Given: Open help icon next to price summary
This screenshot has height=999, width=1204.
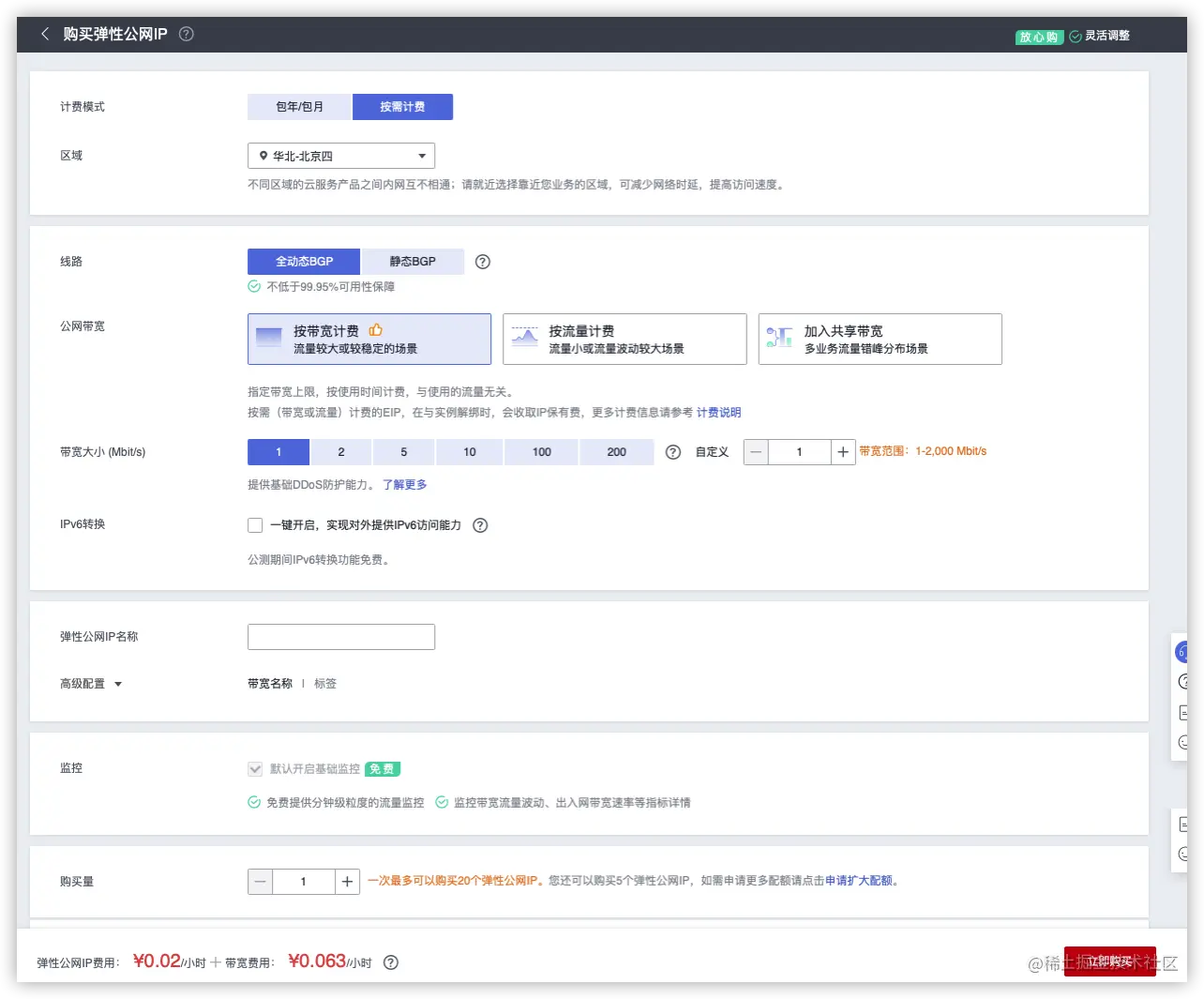Looking at the screenshot, I should point(391,962).
